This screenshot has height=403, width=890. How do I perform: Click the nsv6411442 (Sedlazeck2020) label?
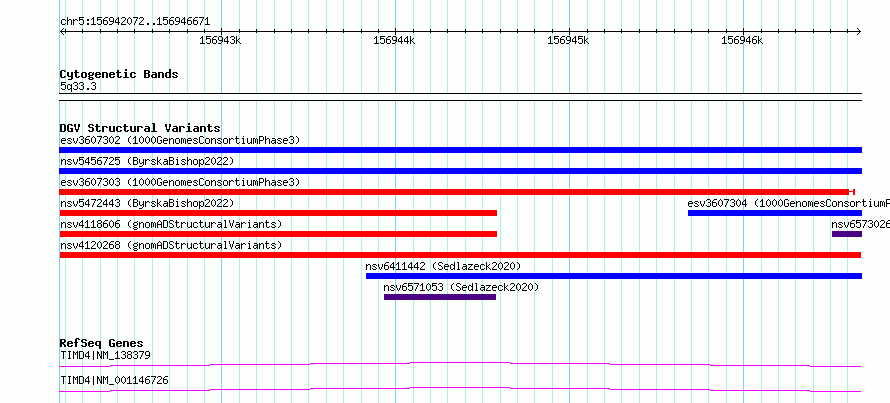coord(443,266)
